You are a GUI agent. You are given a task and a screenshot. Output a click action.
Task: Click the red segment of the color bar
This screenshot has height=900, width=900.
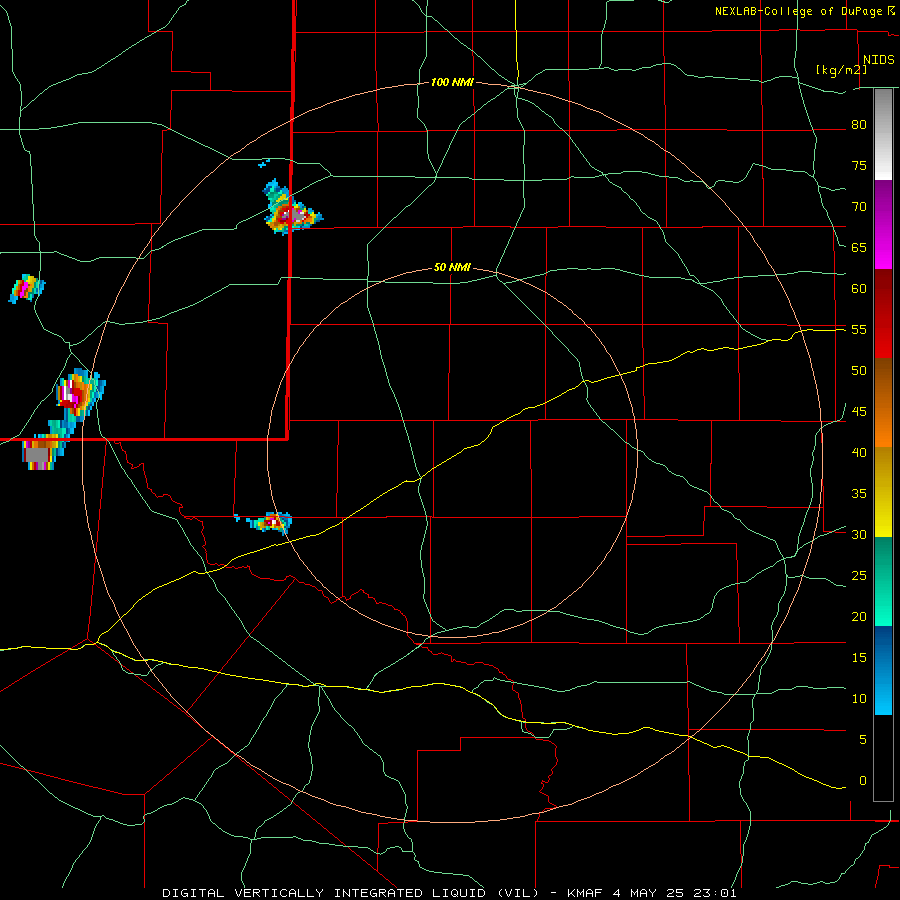(x=883, y=313)
